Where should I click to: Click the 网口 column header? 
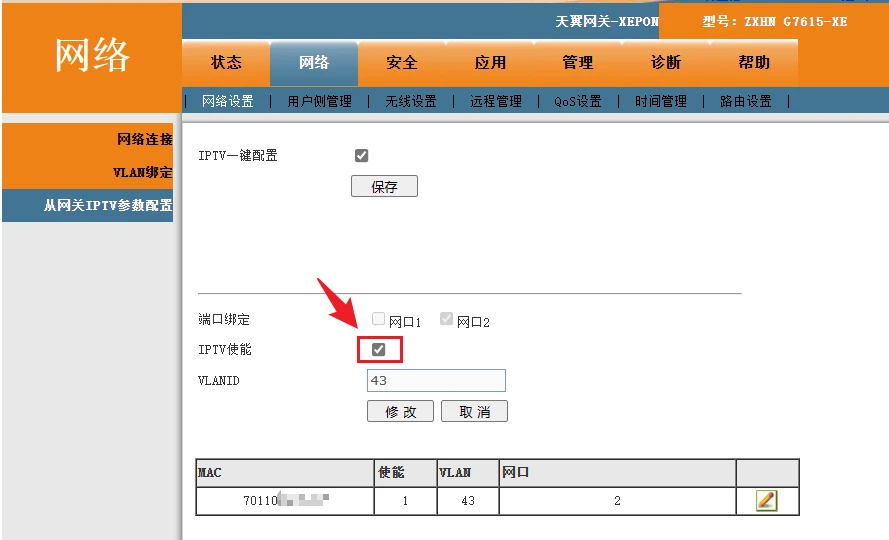617,472
